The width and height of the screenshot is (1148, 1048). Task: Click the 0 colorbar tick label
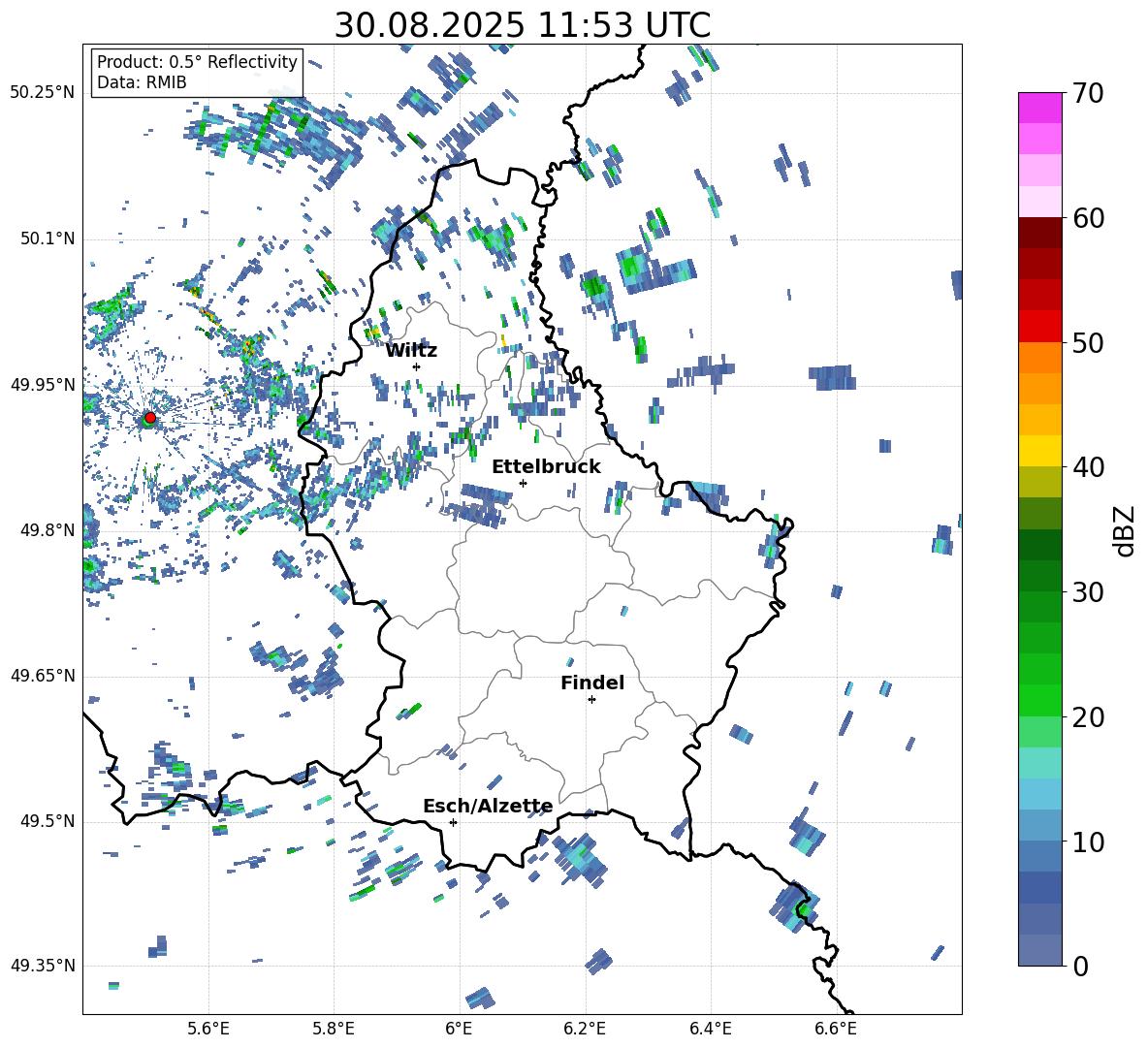coord(1081,966)
